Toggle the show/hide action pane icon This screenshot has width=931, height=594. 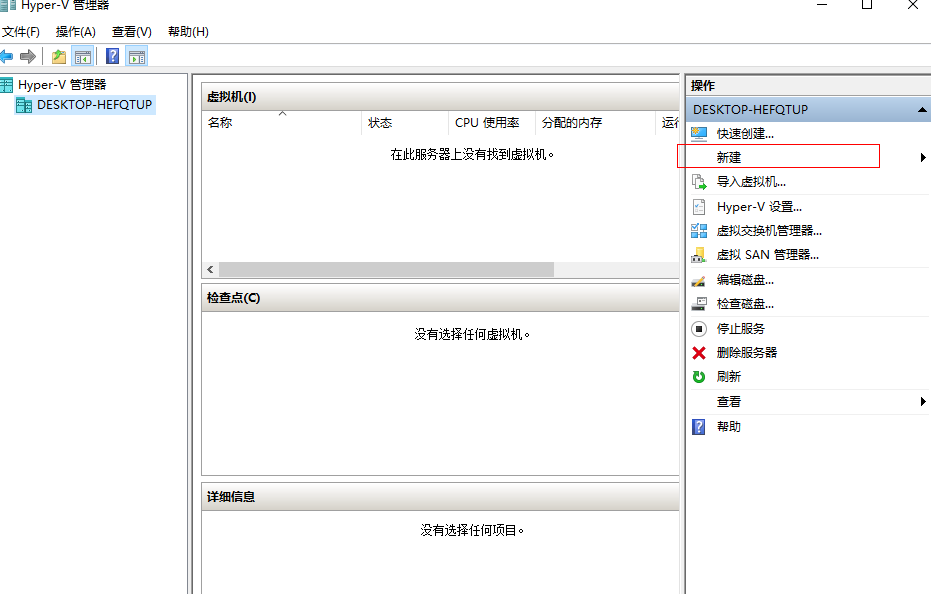(x=137, y=57)
